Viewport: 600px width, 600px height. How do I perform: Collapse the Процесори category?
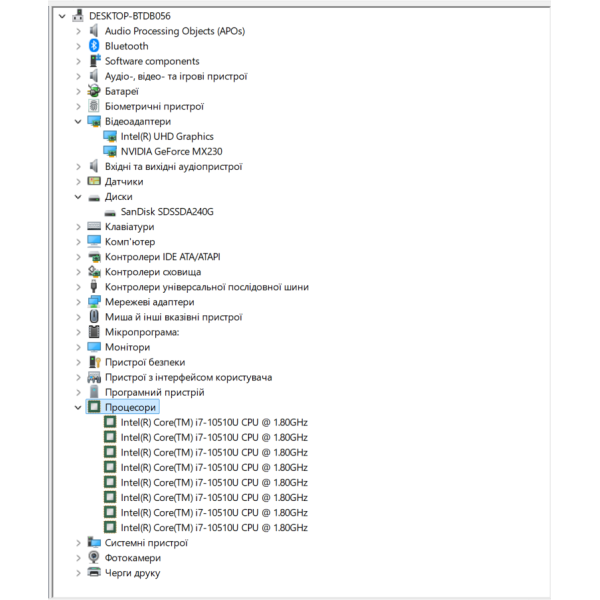click(78, 407)
